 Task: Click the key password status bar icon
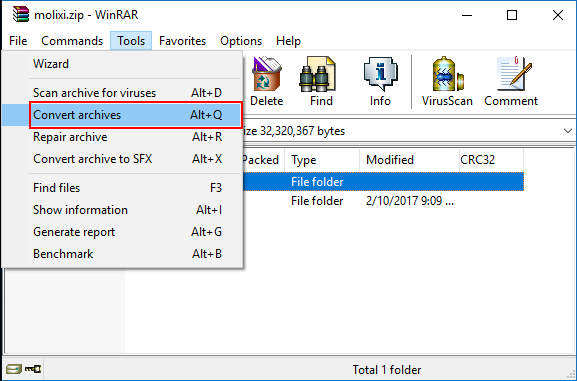[33, 368]
